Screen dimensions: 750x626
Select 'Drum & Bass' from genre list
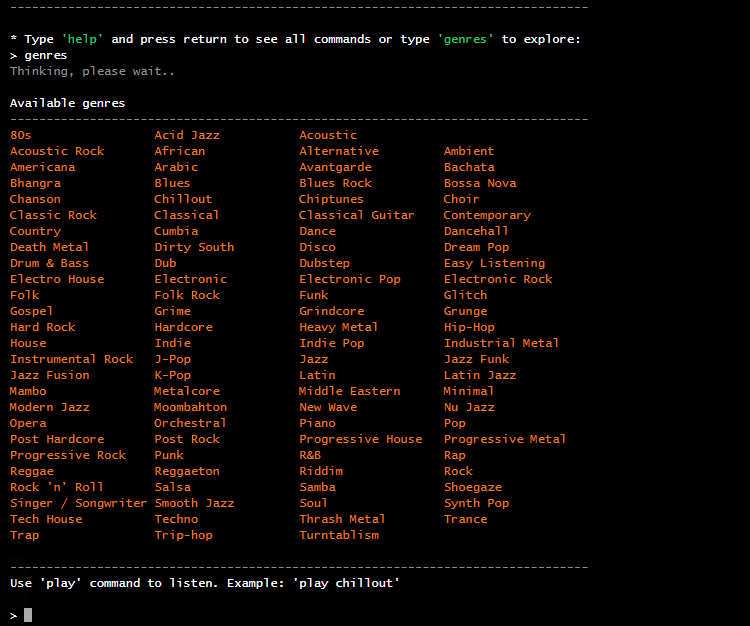pyautogui.click(x=49, y=263)
